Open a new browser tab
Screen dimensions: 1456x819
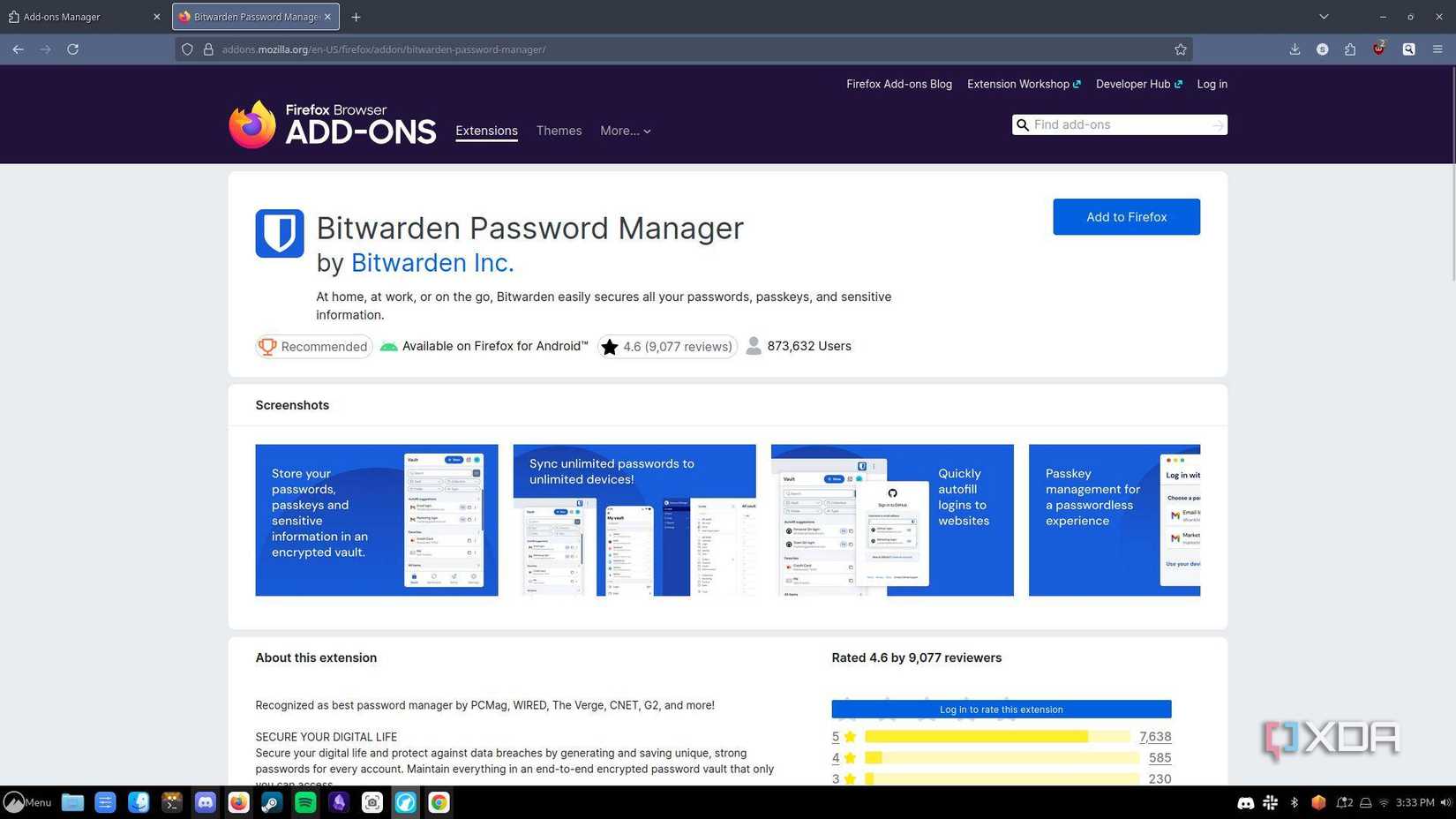point(356,17)
